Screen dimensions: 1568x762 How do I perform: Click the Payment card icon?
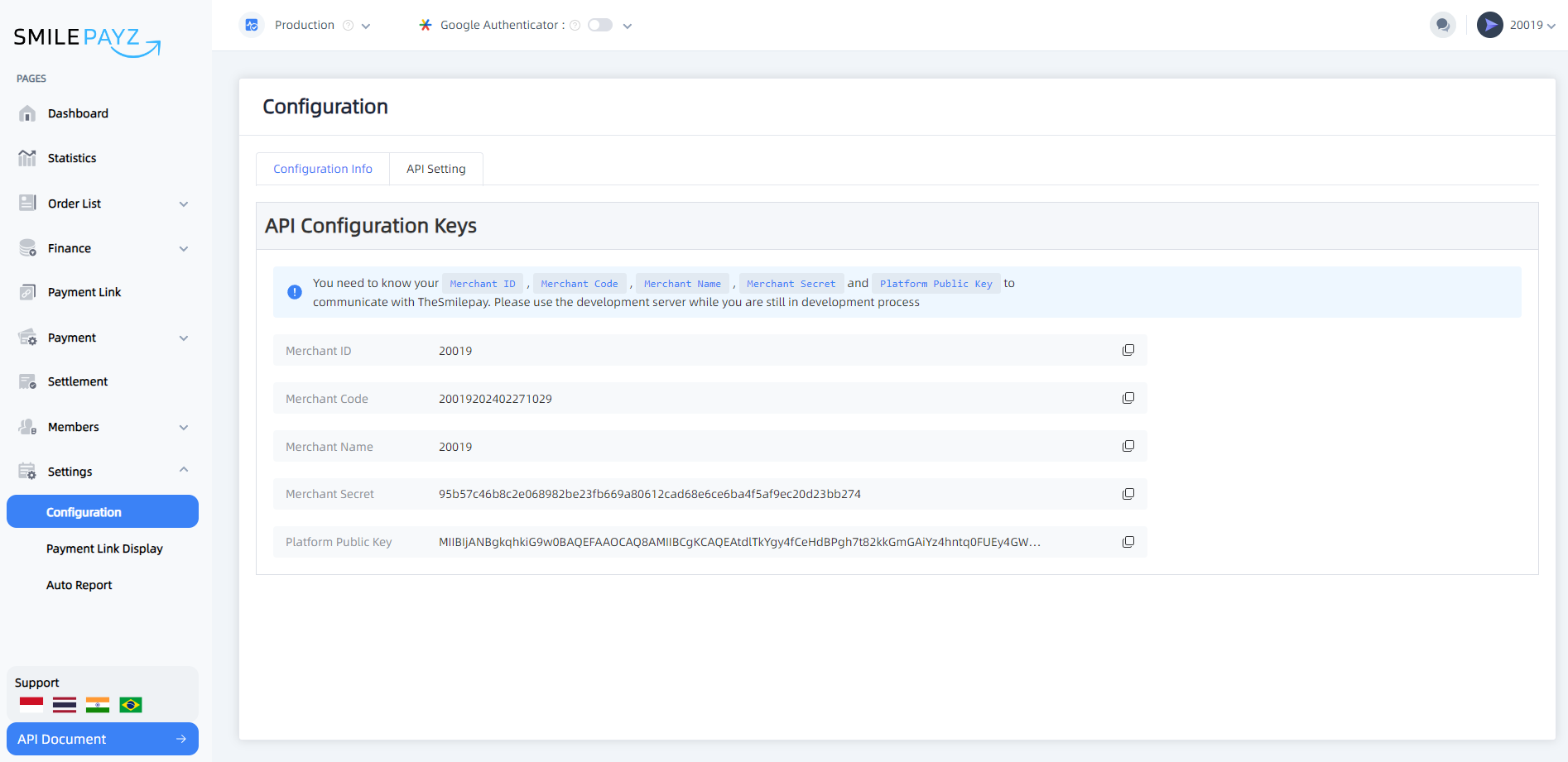[x=27, y=337]
